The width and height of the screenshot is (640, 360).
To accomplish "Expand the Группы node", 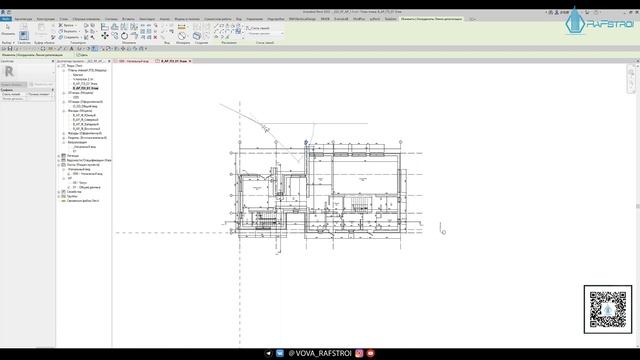I will click(59, 196).
